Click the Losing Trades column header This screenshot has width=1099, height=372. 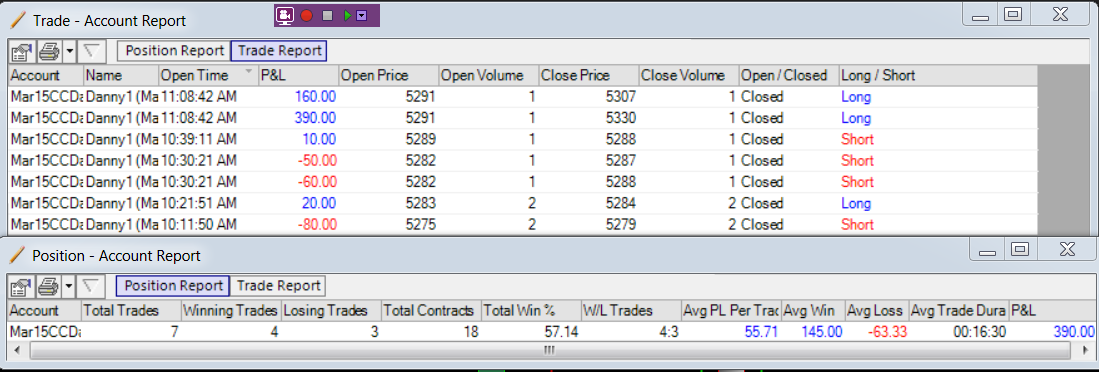click(331, 310)
